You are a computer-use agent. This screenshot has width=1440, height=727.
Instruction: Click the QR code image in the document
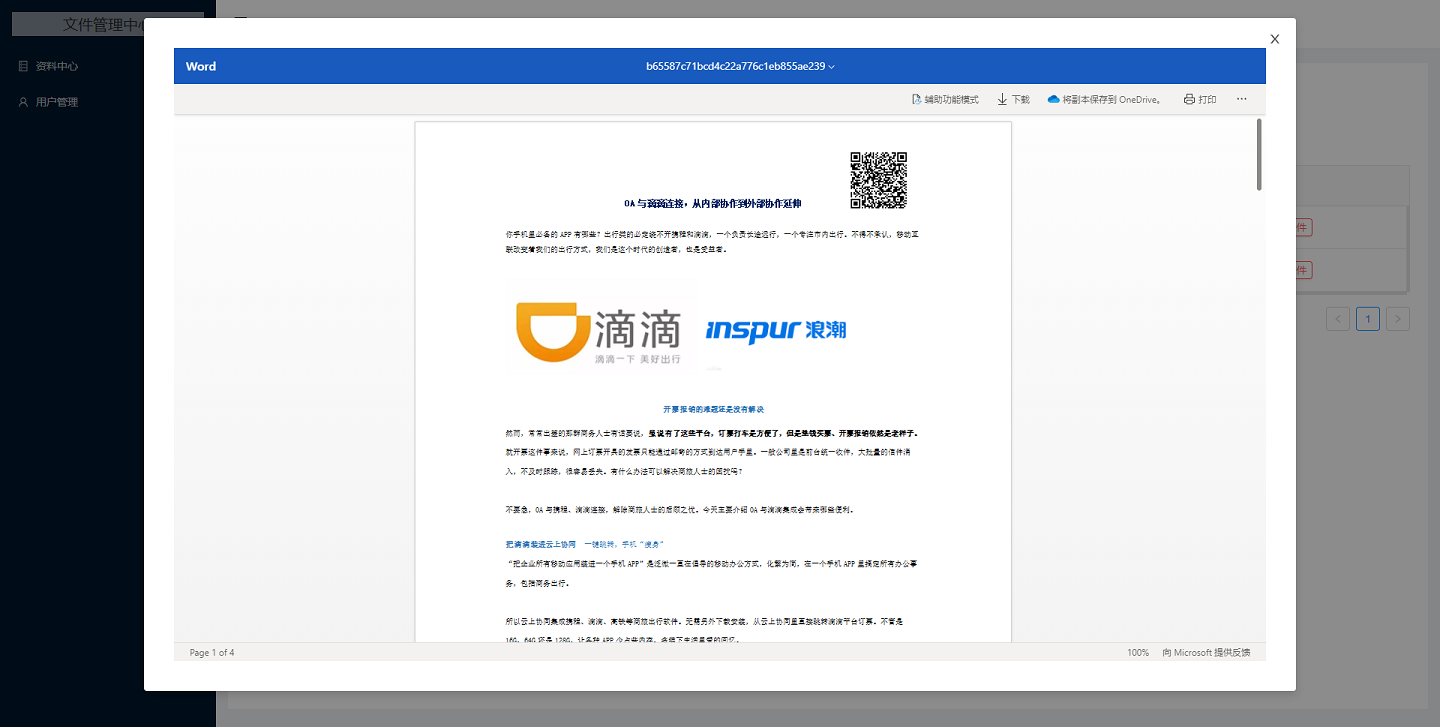coord(878,180)
